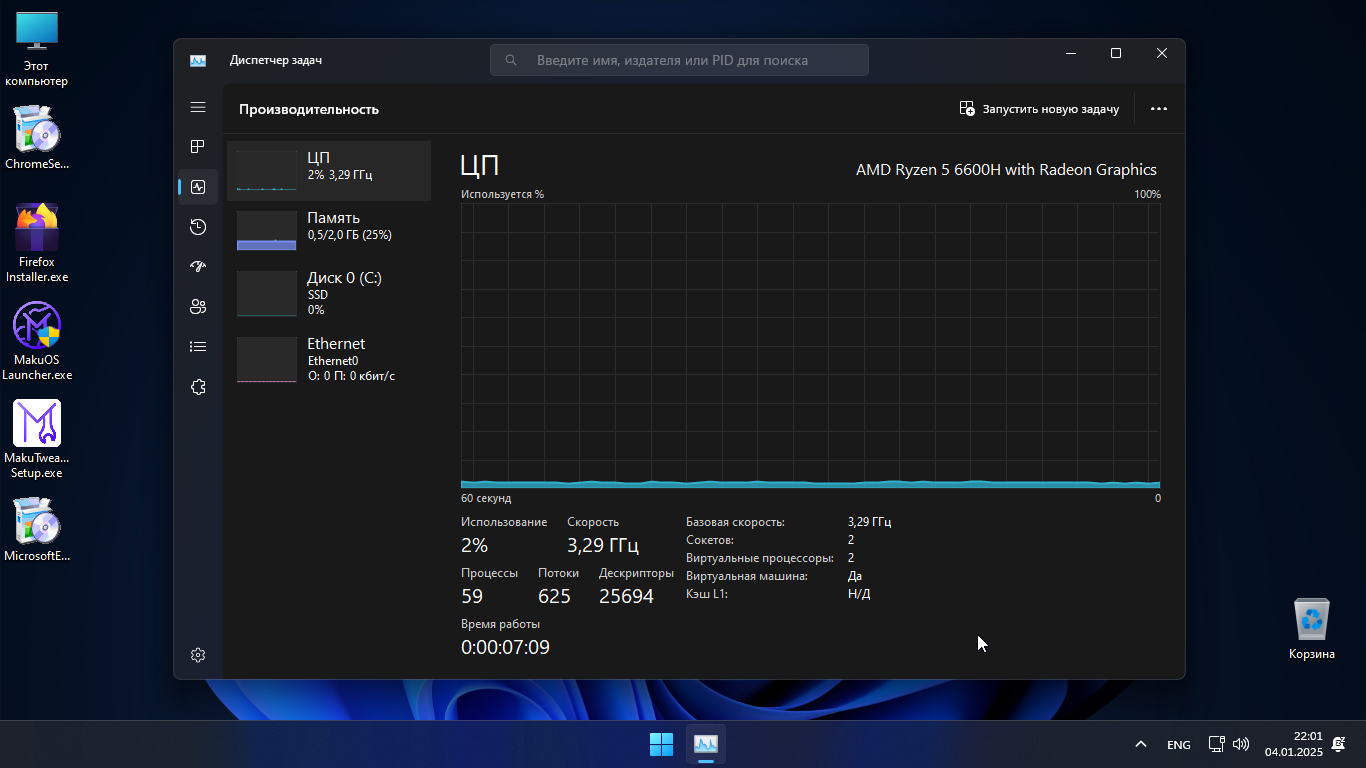Open the clock and date 22:01
1366x768 pixels.
1293,744
